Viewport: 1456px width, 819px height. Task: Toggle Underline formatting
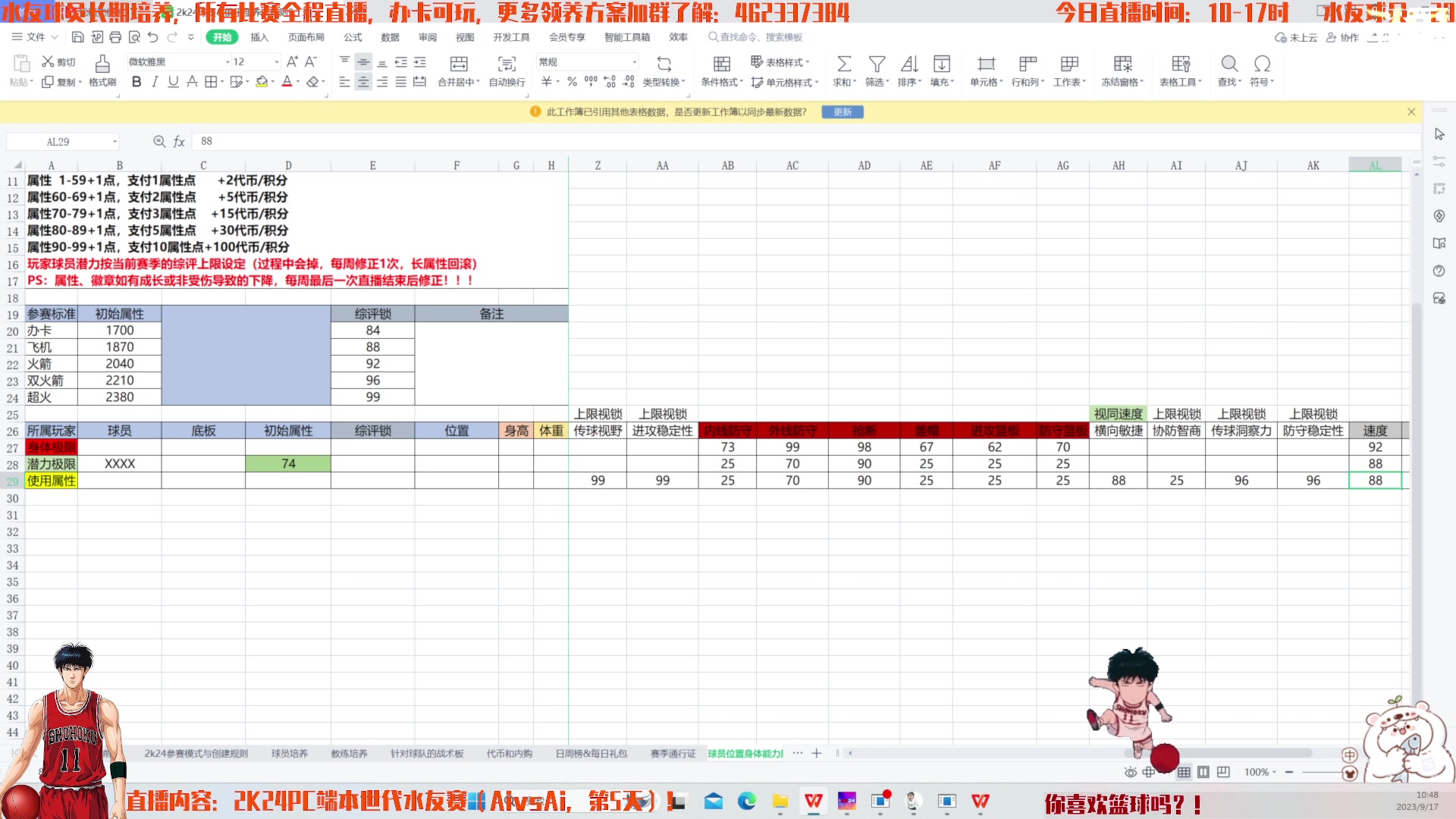tap(173, 82)
